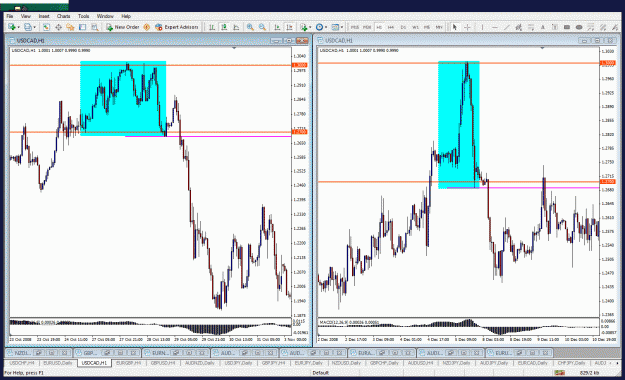Enable the standard arrow Cursor mode

[x=454, y=27]
